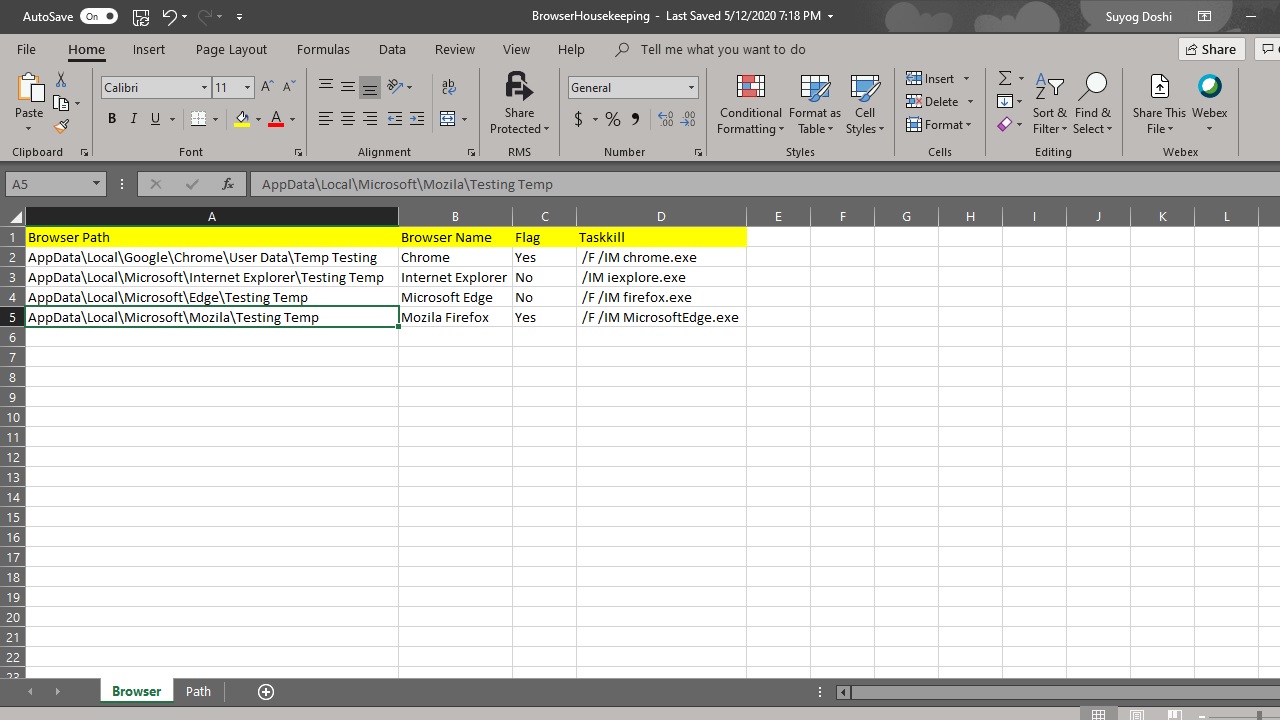The image size is (1280, 720).
Task: Open the Name Box dropdown arrow
Action: point(96,184)
